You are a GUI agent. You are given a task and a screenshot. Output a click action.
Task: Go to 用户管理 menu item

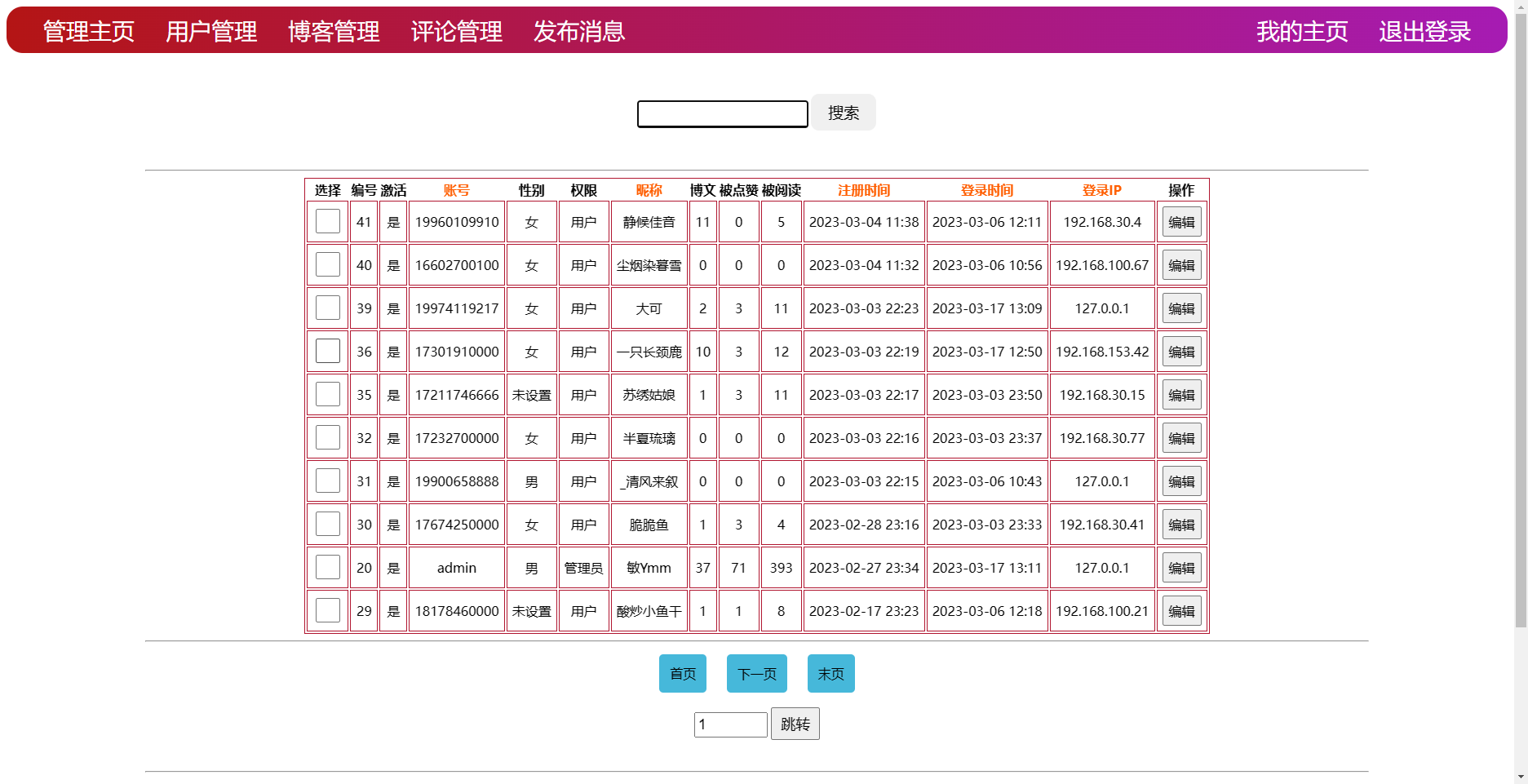[x=211, y=31]
